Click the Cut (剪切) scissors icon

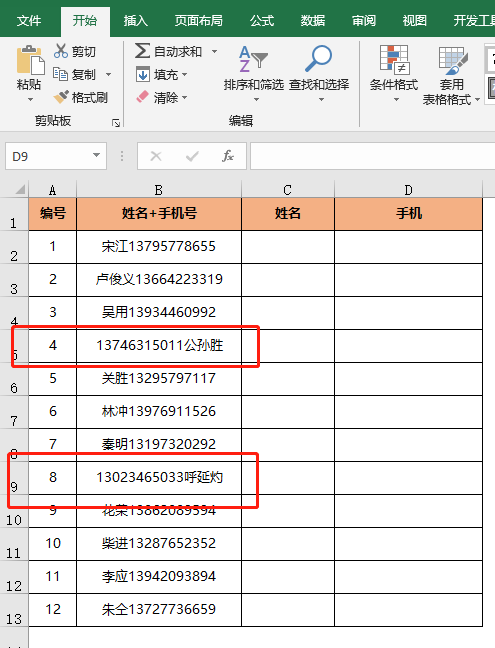[x=61, y=51]
